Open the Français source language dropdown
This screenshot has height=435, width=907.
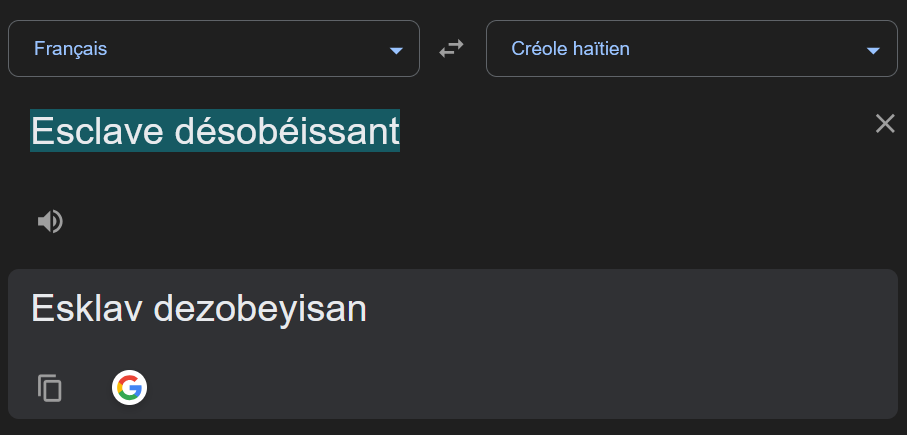pyautogui.click(x=213, y=48)
